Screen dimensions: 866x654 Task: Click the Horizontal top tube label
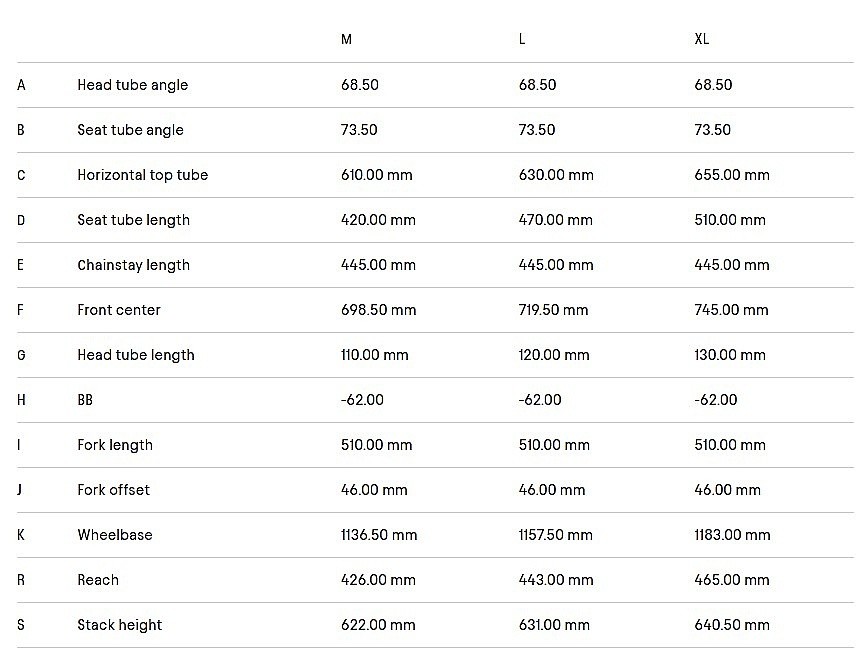pyautogui.click(x=142, y=175)
